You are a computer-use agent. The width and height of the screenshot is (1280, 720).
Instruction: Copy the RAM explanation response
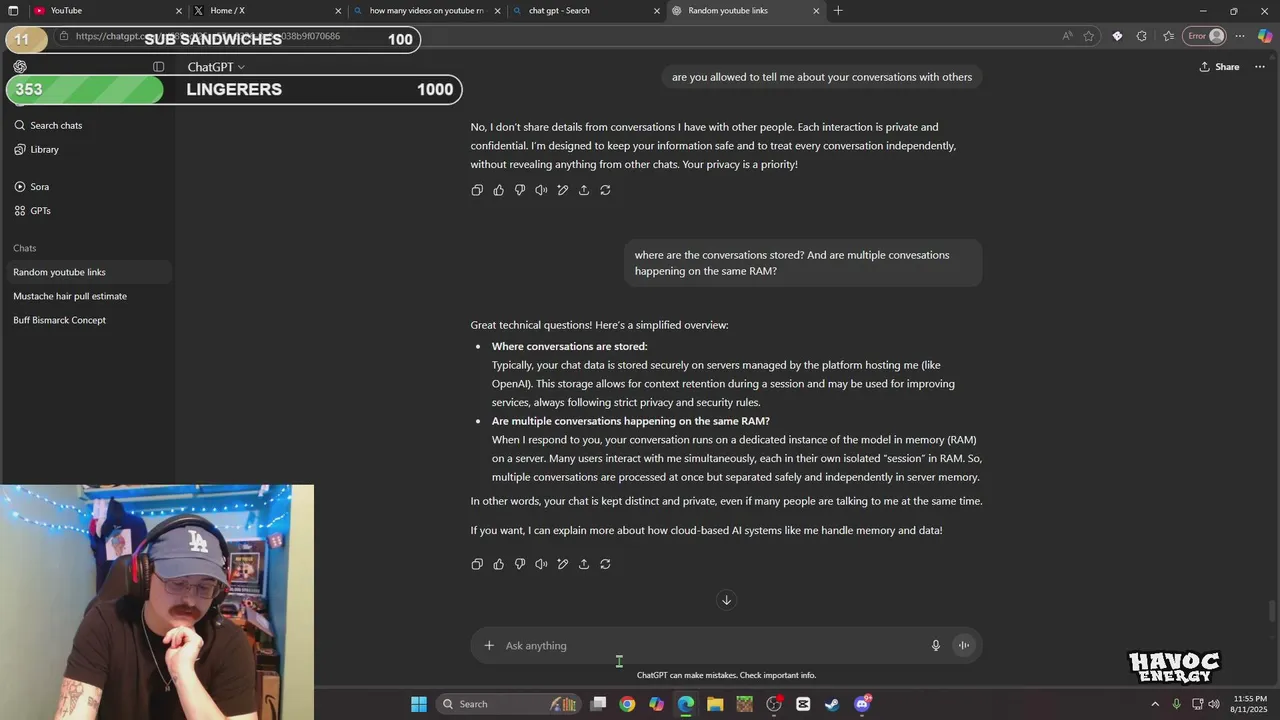(x=477, y=564)
